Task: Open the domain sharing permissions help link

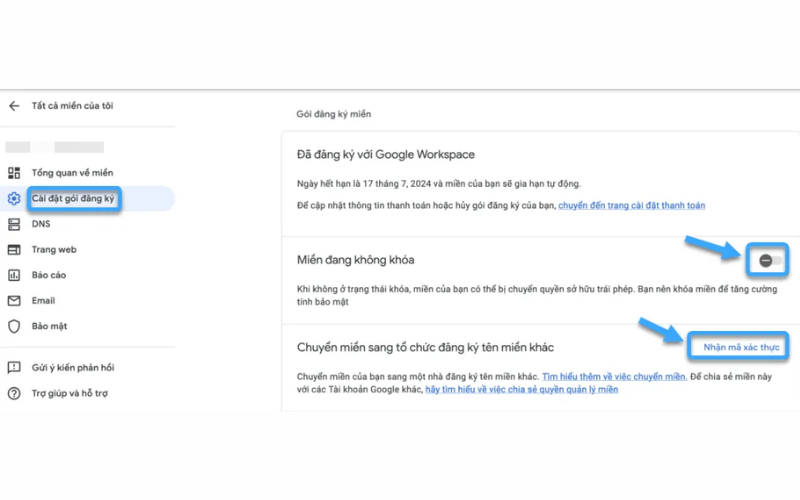Action: pos(521,389)
